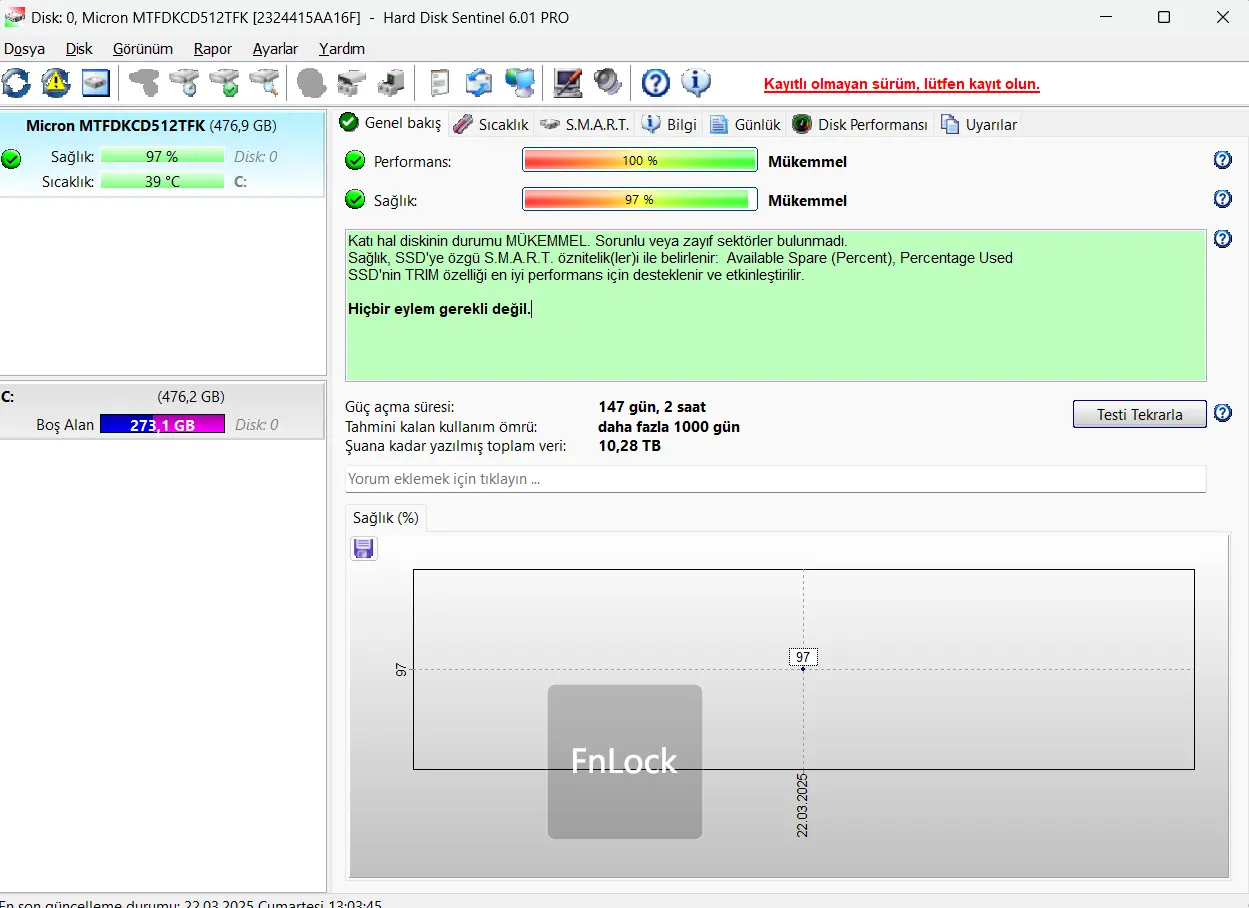Click the floppy save icon above the health graph
Viewport: 1249px width, 908px height.
[364, 548]
